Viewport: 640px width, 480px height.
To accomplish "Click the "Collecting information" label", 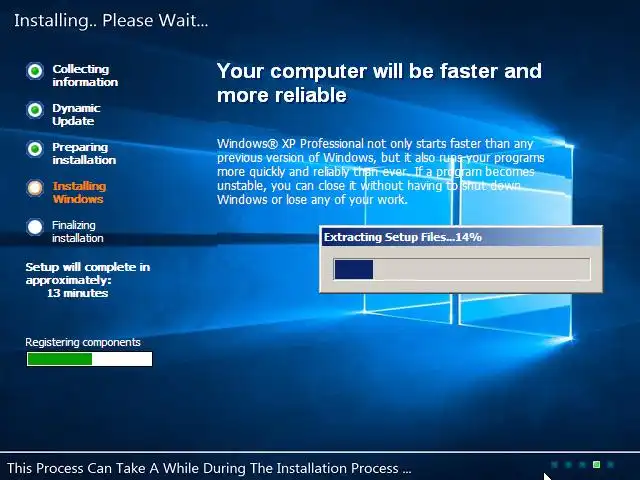I will (x=85, y=76).
